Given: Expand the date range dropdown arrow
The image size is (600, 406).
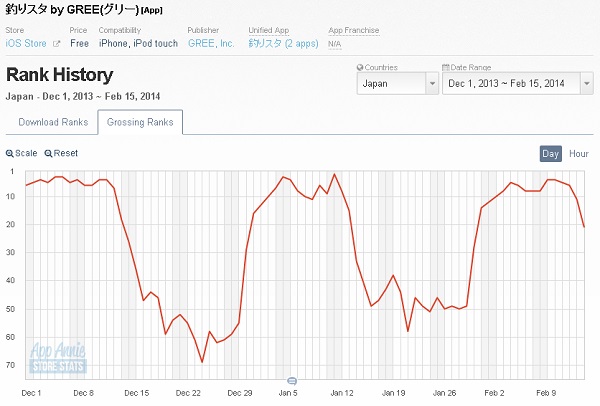Looking at the screenshot, I should (x=585, y=85).
